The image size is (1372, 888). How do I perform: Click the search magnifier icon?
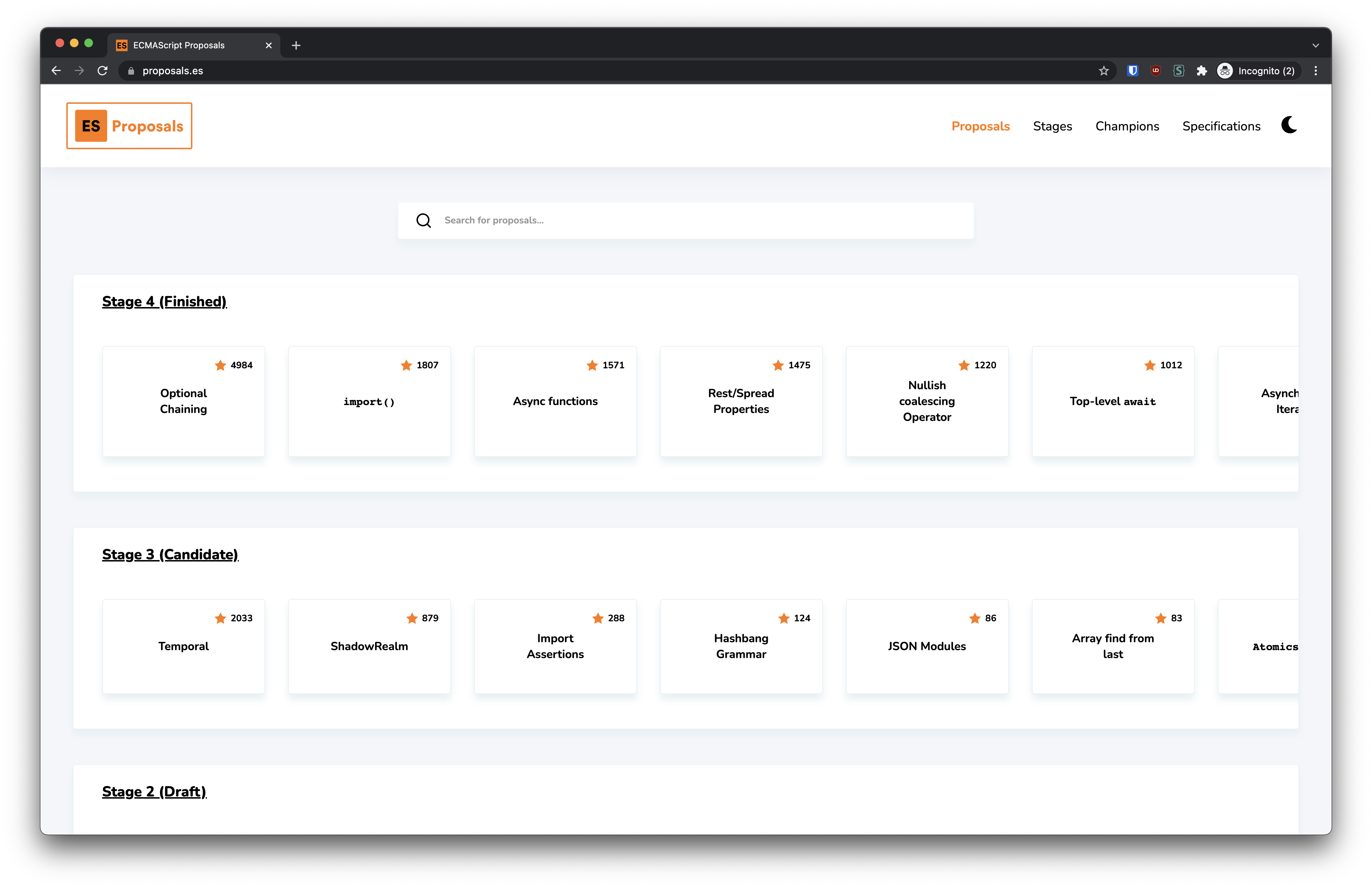coord(424,220)
